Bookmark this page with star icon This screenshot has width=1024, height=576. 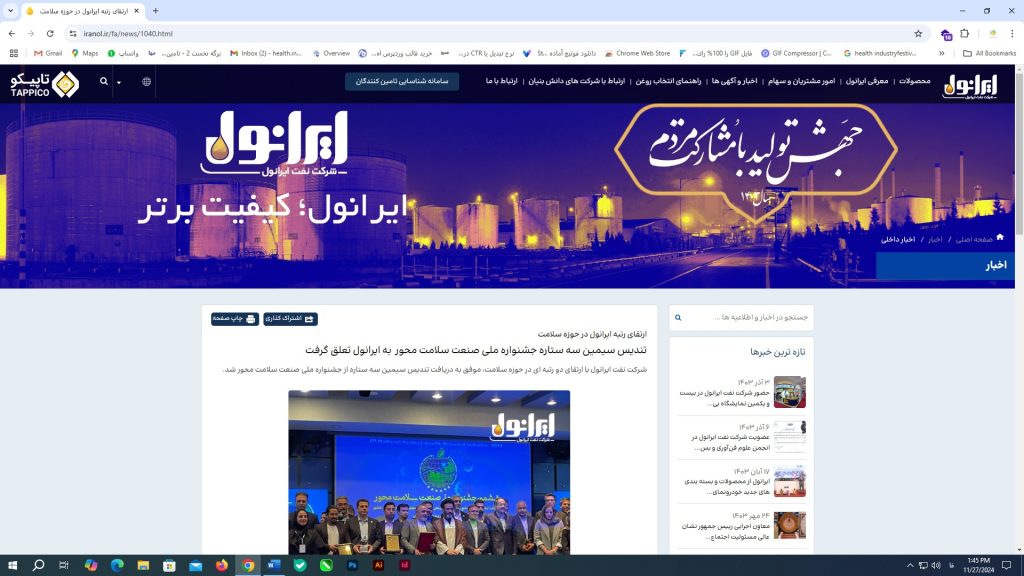918,33
